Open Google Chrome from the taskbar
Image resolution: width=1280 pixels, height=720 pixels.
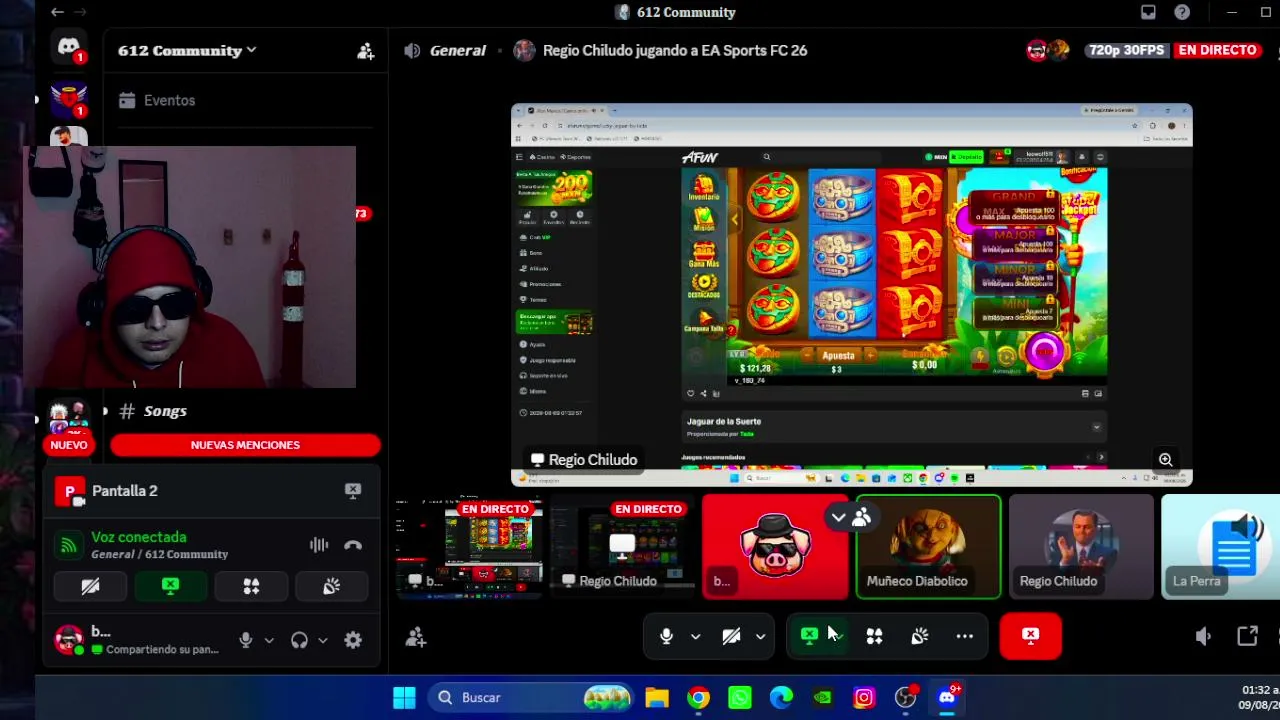click(698, 698)
